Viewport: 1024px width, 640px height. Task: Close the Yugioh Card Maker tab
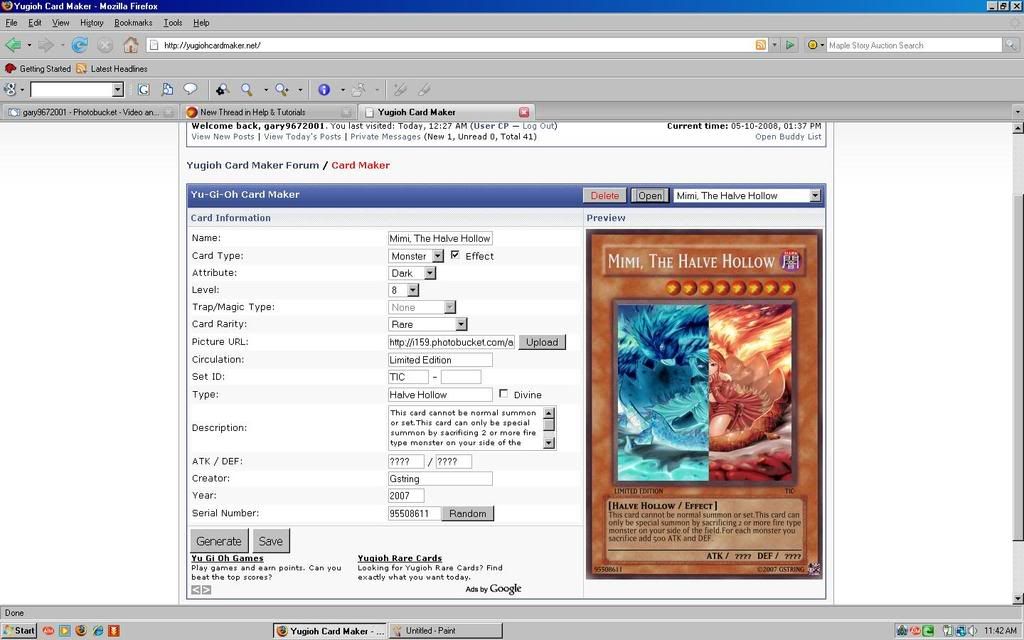524,112
